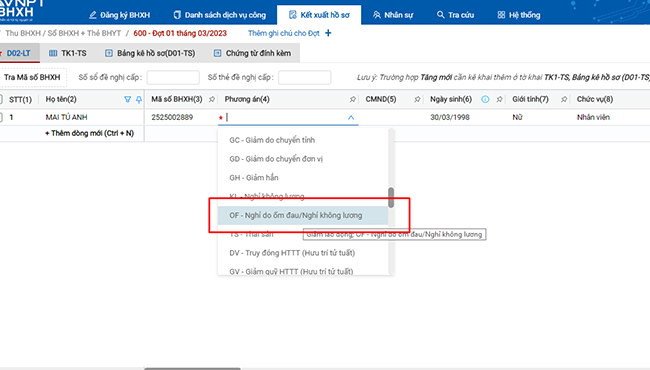Click Thêm dòng mới (Ctrl + N)
The height and width of the screenshot is (370, 650).
point(90,133)
